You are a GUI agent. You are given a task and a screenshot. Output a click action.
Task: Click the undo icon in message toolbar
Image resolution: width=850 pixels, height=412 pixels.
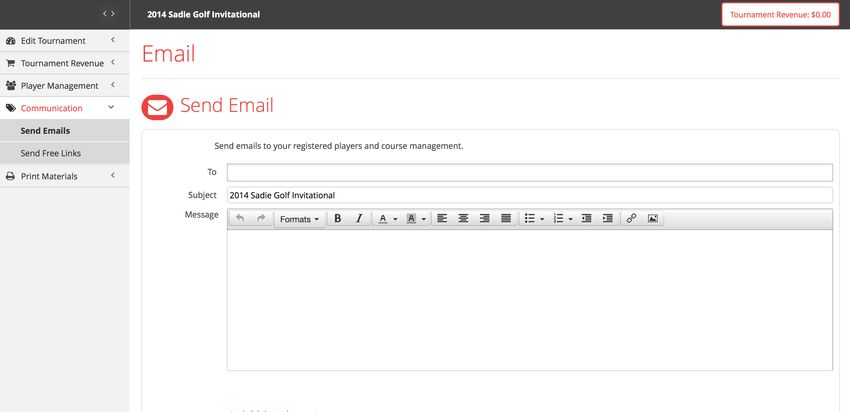coord(240,218)
